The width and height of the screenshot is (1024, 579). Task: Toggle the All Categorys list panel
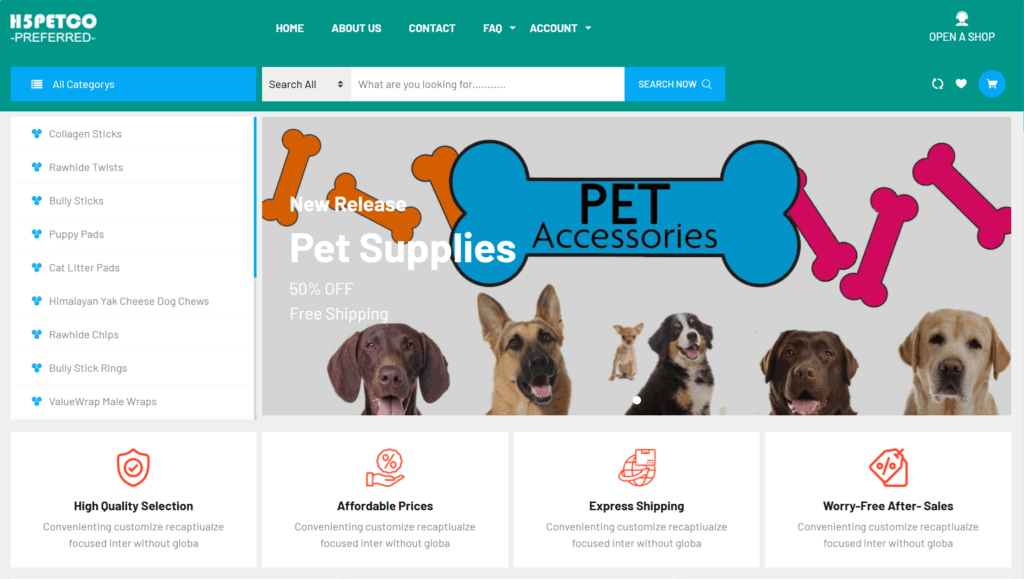coord(133,84)
